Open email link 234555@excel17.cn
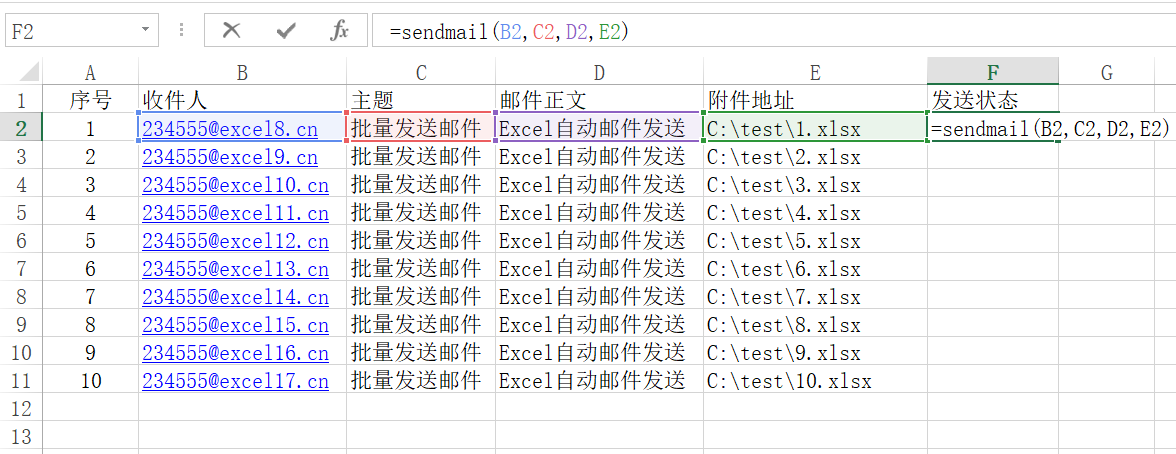 pos(236,381)
